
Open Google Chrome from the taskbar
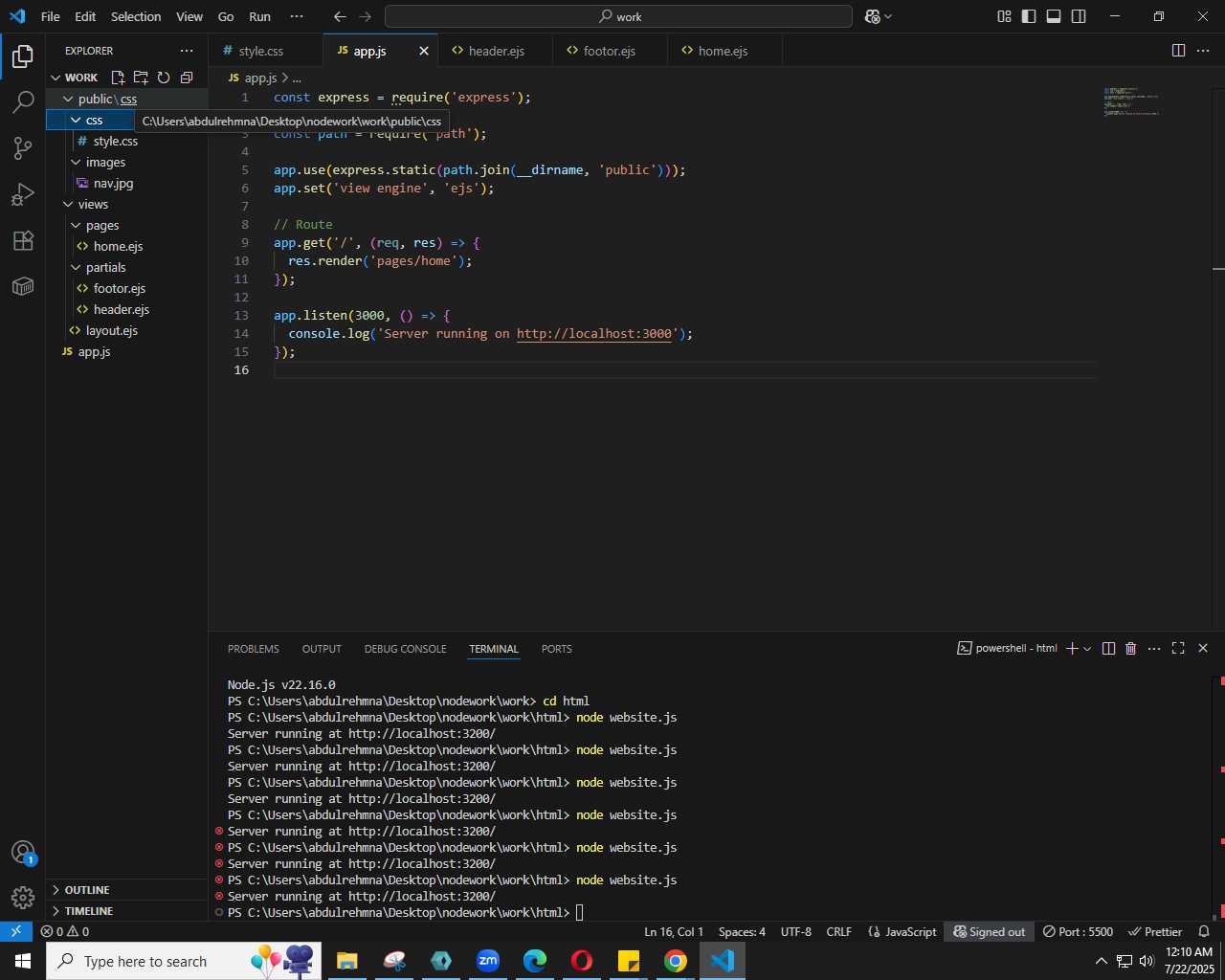pyautogui.click(x=676, y=961)
